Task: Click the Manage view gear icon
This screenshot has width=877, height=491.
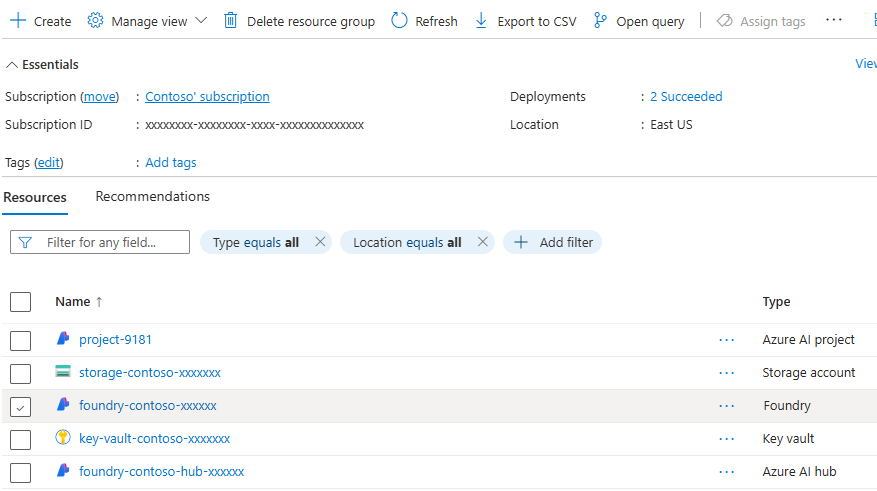Action: pyautogui.click(x=95, y=21)
